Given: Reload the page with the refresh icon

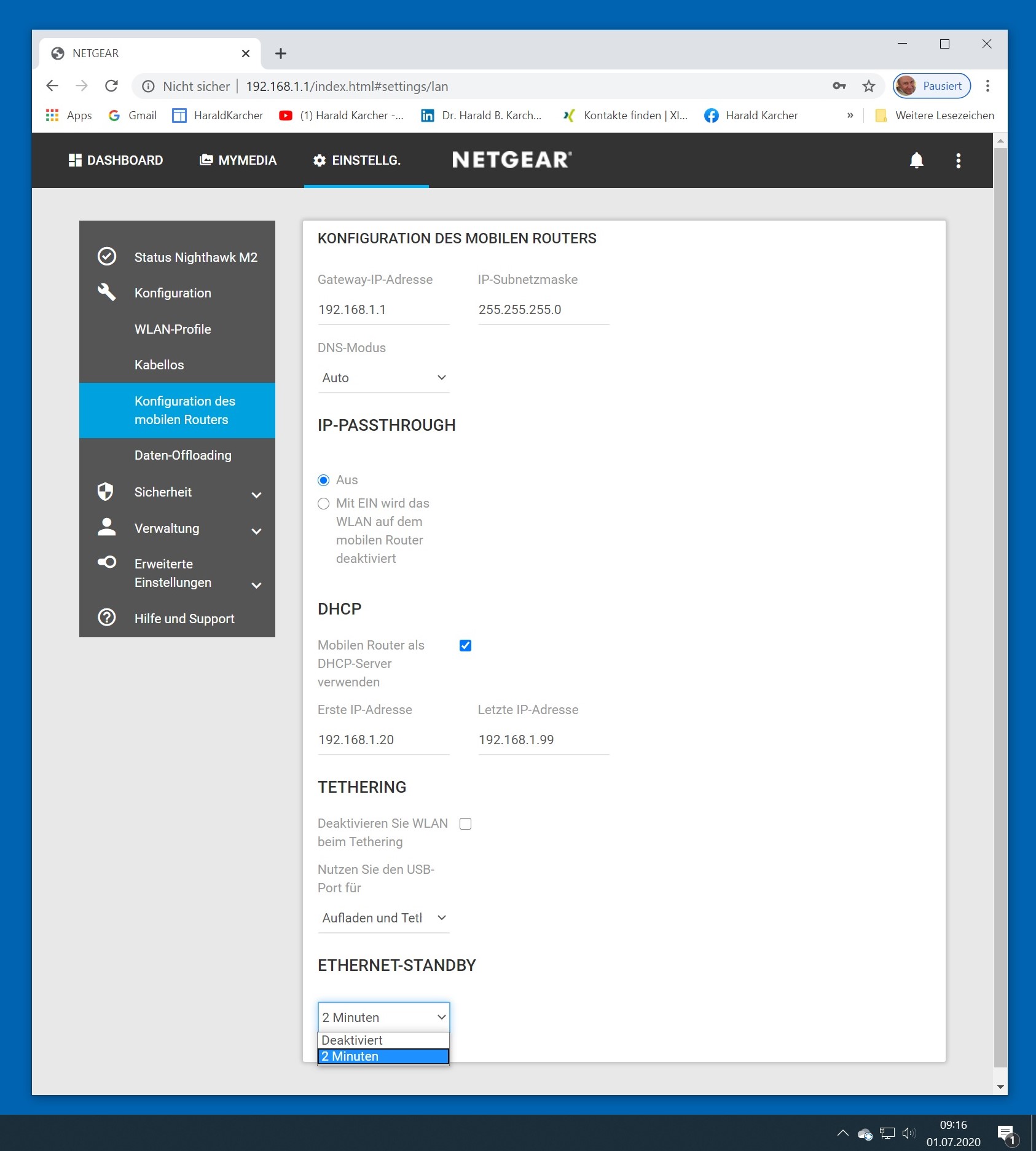Looking at the screenshot, I should tap(111, 86).
